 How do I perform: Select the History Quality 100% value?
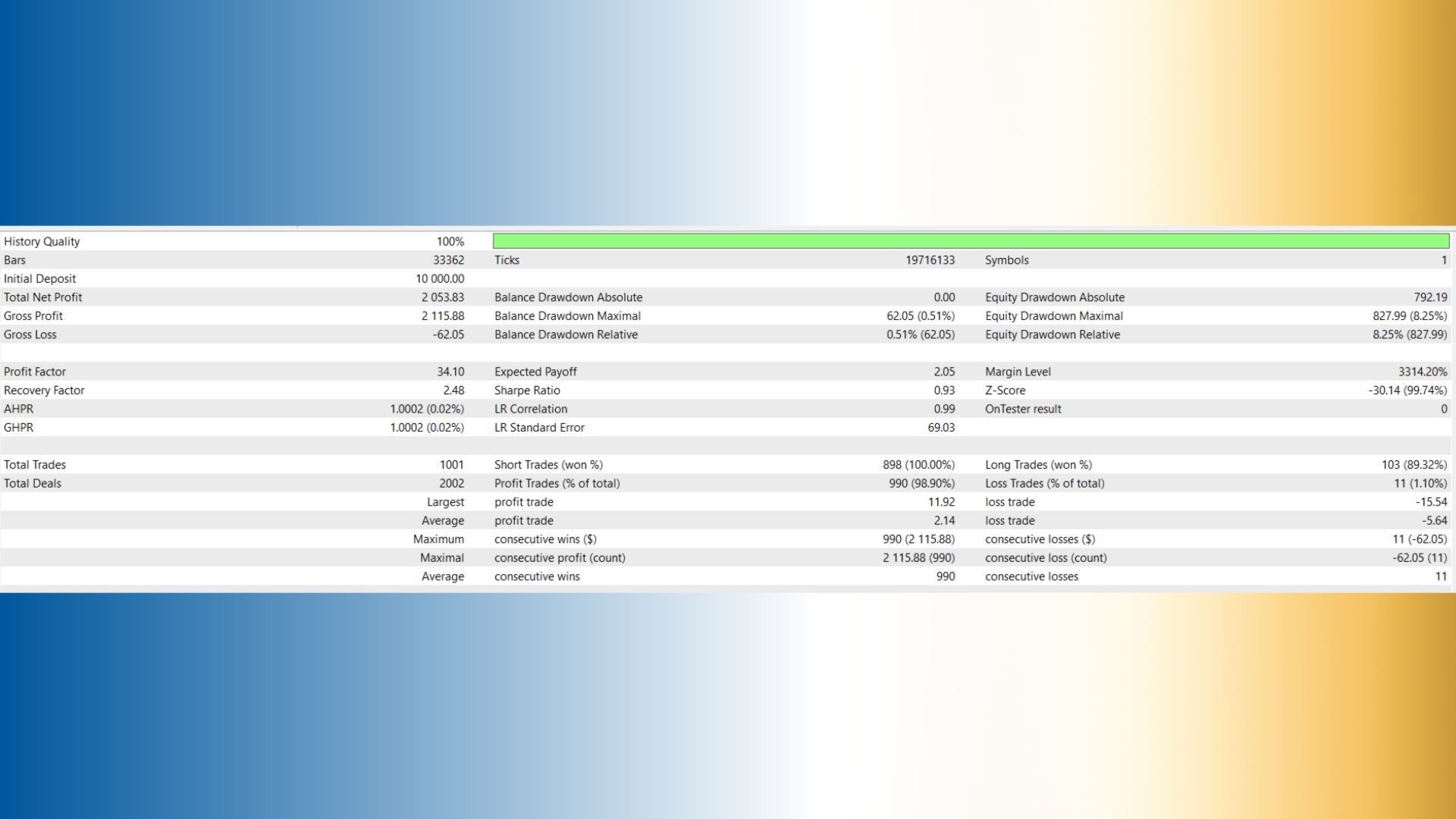[450, 241]
